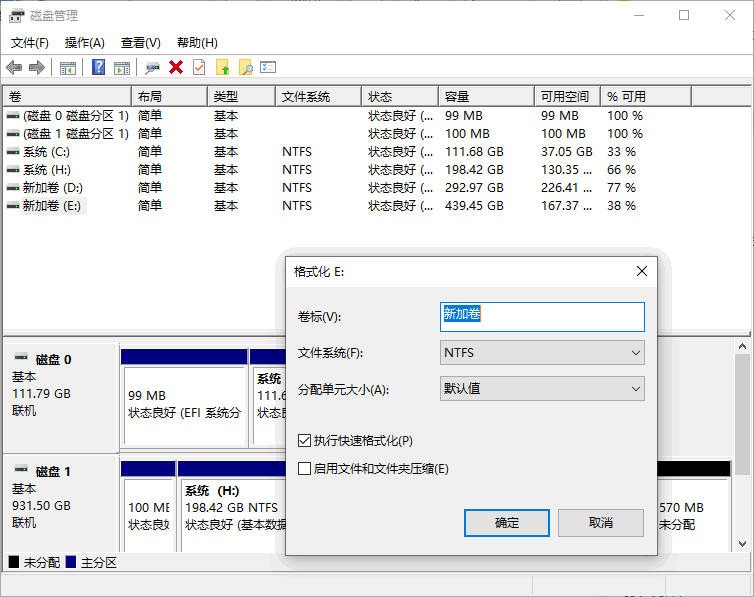Screen dimensions: 754x597
Task: Click the red X delete icon
Action: [x=176, y=67]
